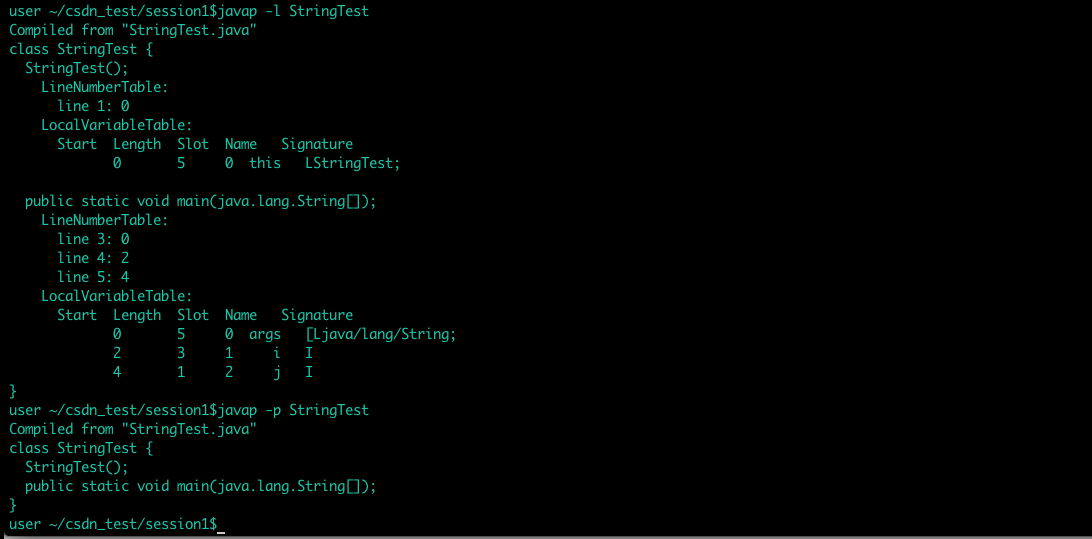The height and width of the screenshot is (539, 1092).
Task: Click the variable "j" in the table
Action: (277, 373)
